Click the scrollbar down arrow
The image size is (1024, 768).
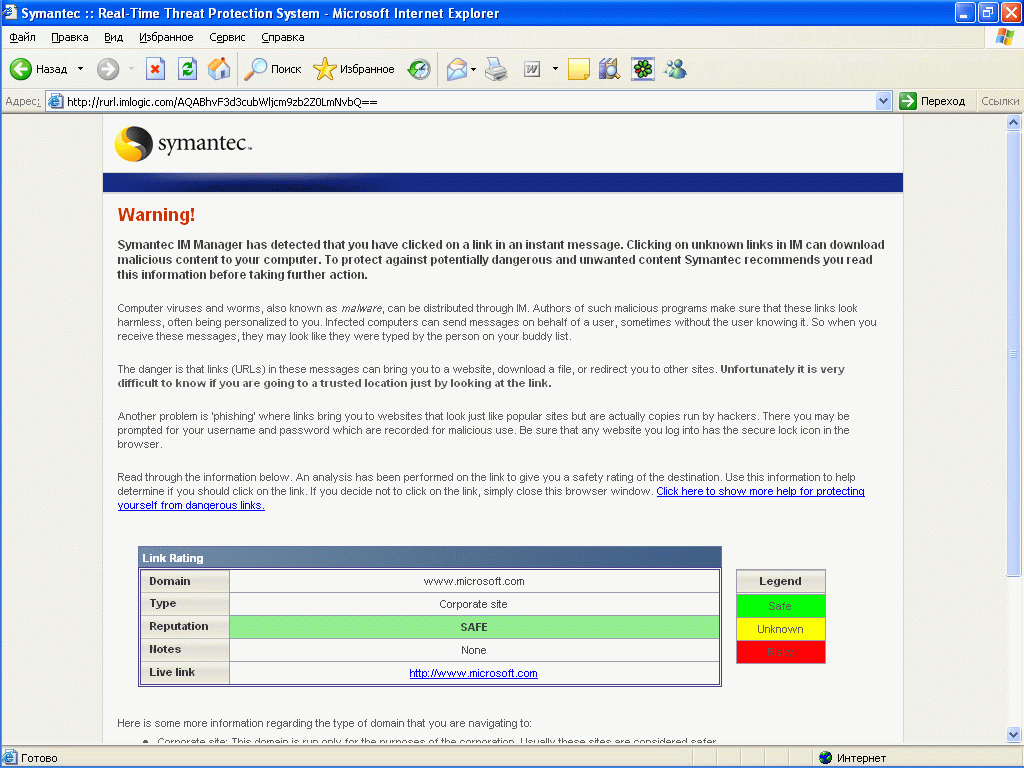pyautogui.click(x=1014, y=735)
